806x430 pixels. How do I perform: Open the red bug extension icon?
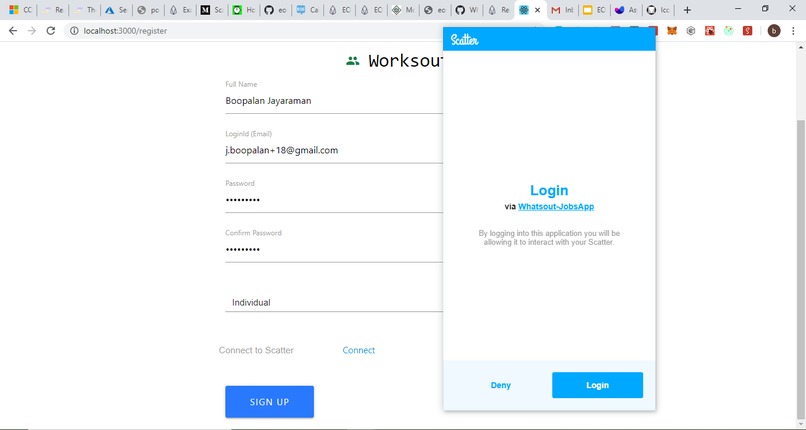click(x=710, y=31)
